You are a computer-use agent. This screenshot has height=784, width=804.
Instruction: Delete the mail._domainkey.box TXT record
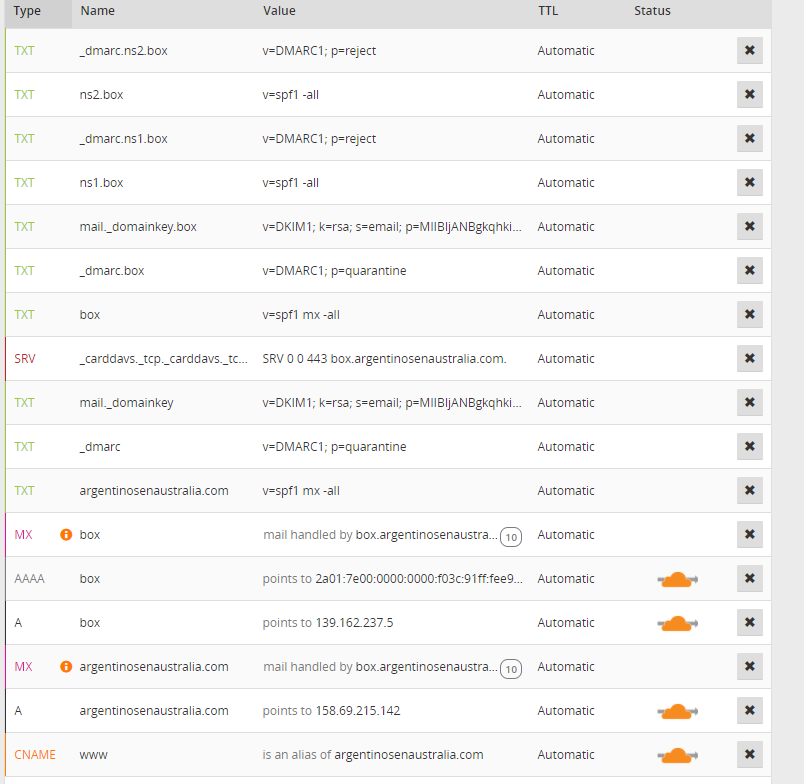750,226
